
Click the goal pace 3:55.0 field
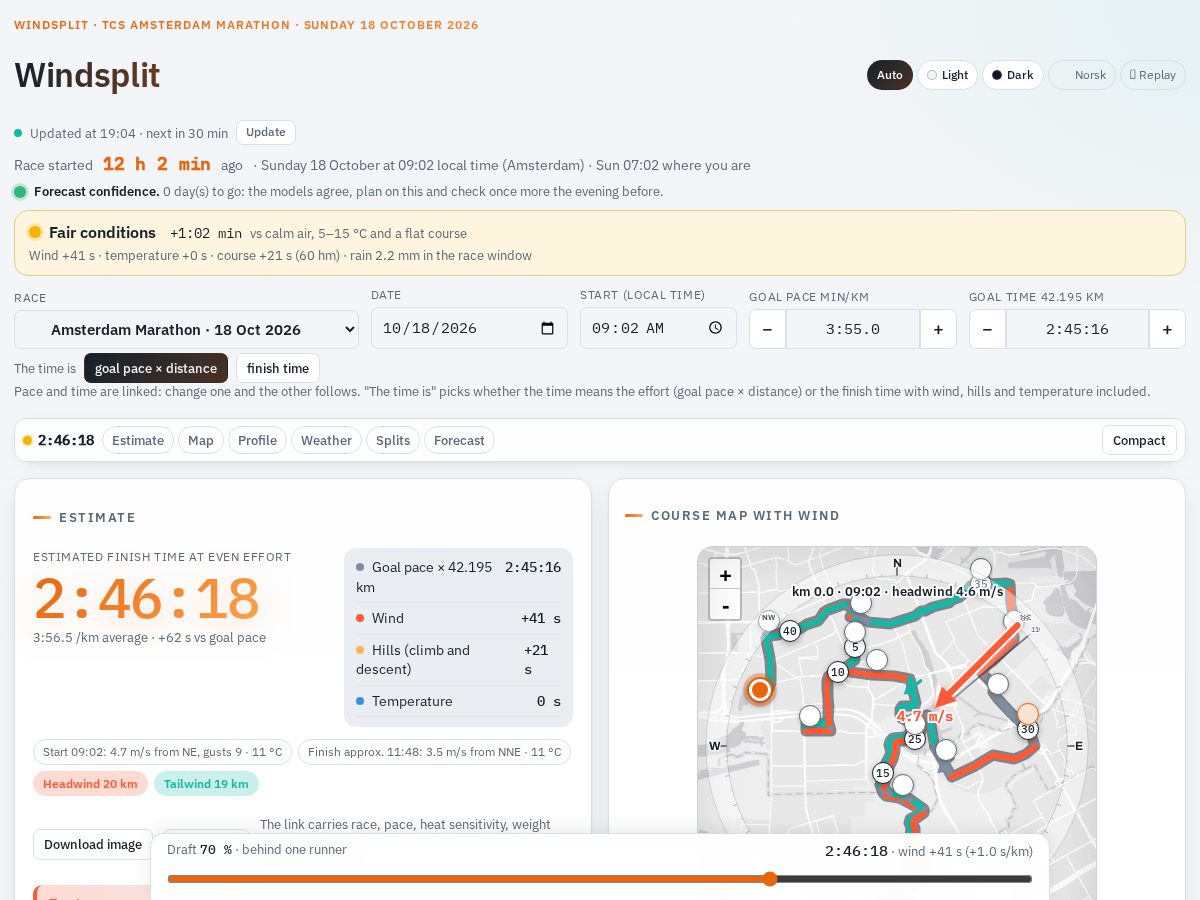coord(853,329)
